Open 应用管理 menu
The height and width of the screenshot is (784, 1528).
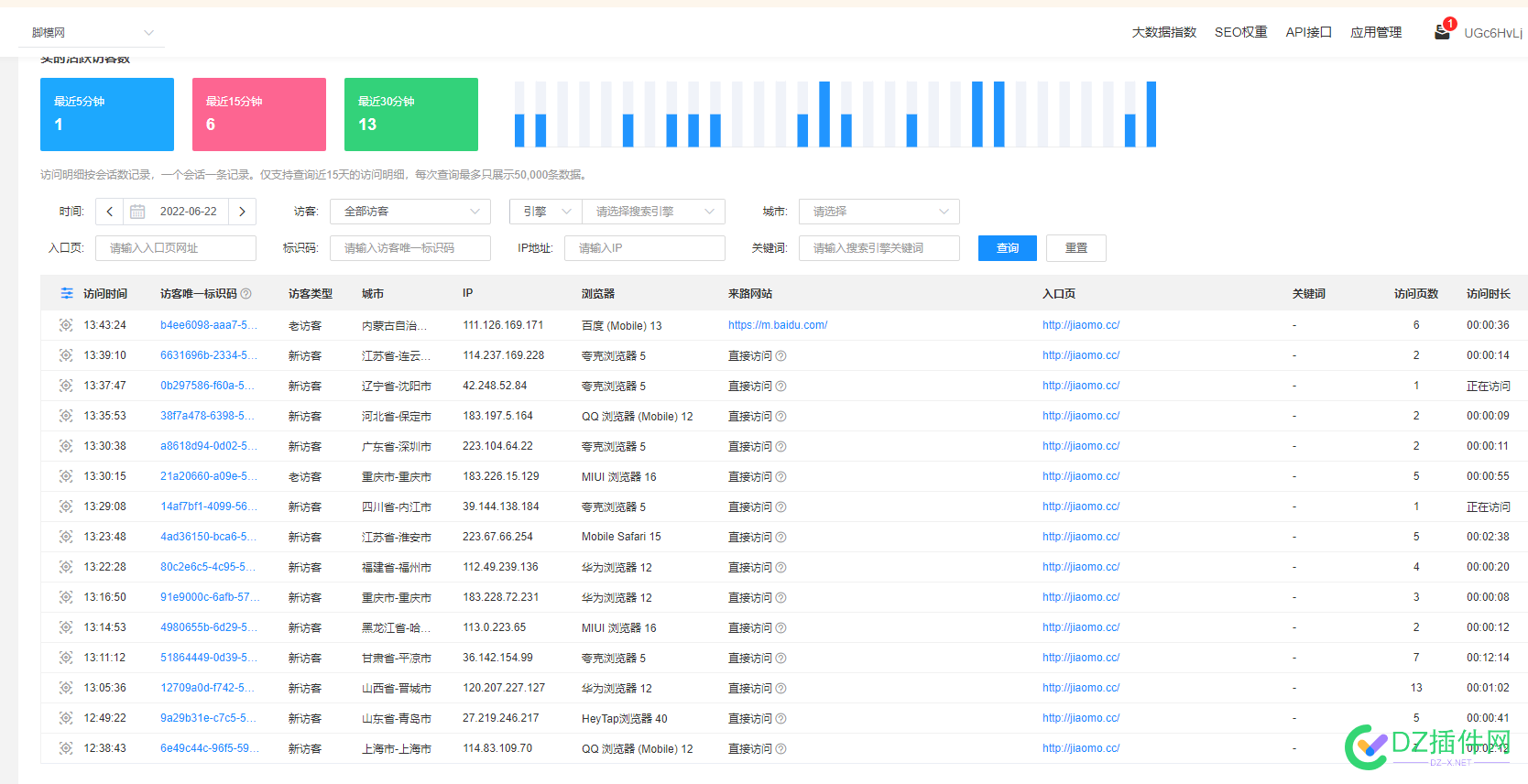click(x=1376, y=32)
